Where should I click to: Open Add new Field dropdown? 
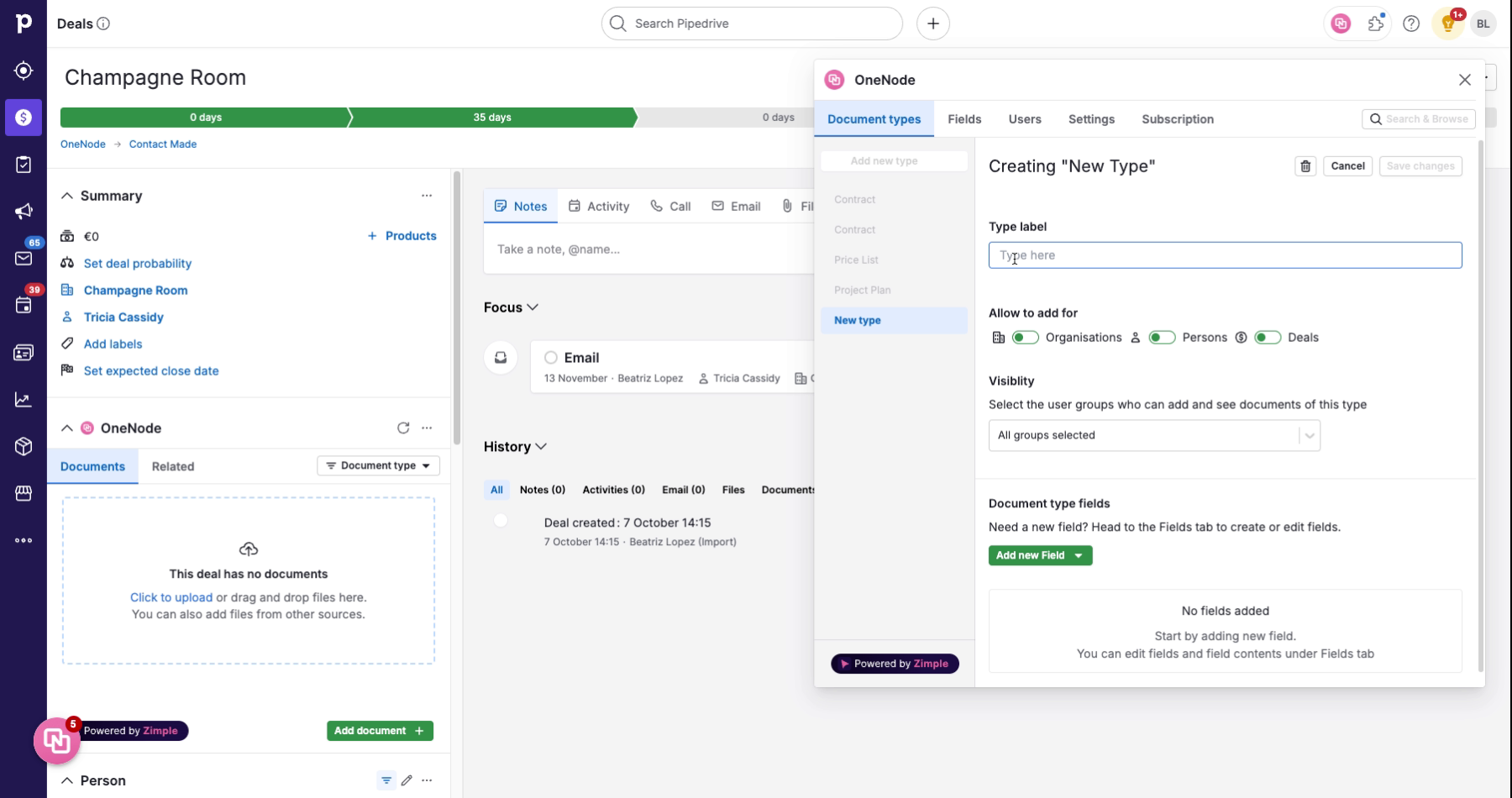[x=1040, y=555]
